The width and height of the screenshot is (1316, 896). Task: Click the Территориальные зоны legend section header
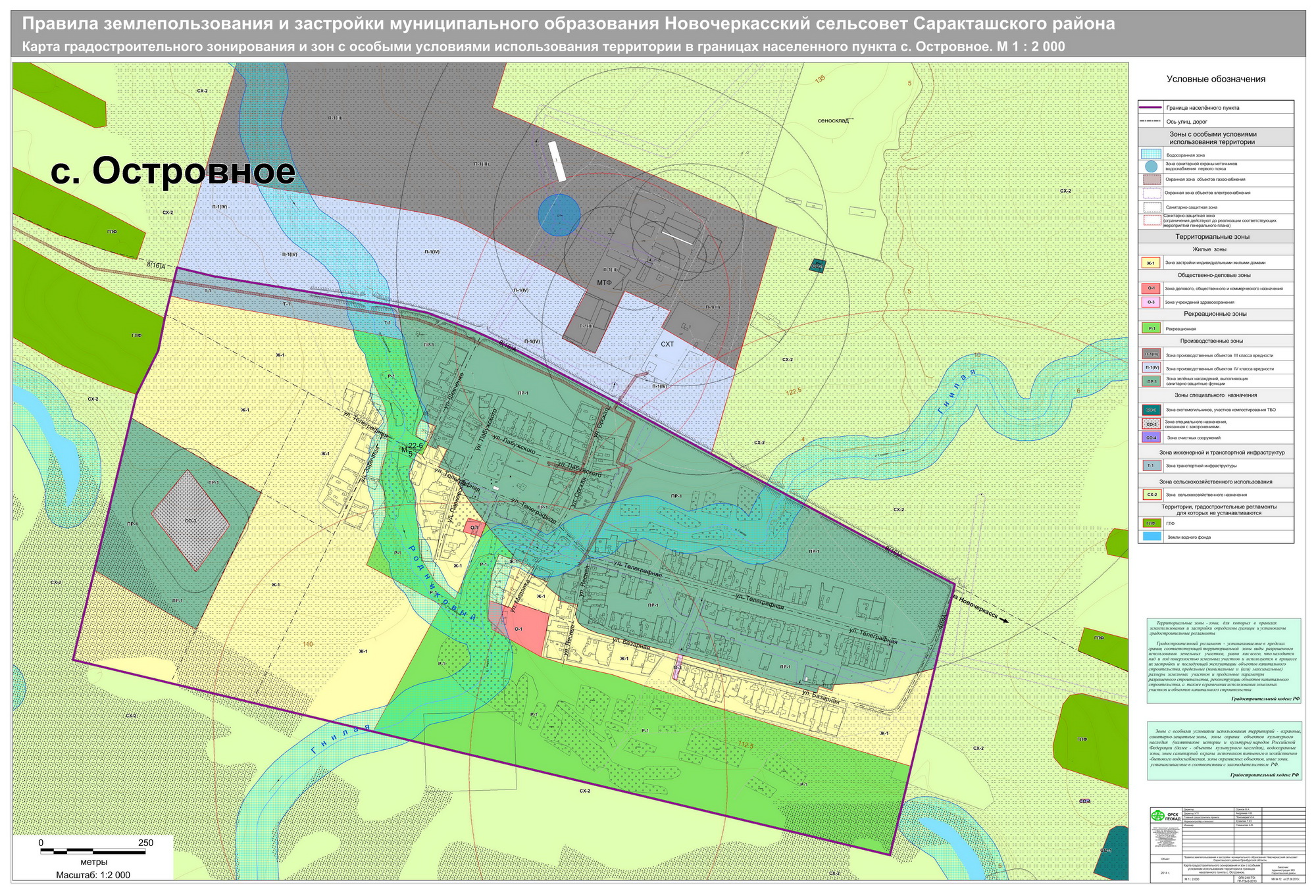pyautogui.click(x=1213, y=237)
